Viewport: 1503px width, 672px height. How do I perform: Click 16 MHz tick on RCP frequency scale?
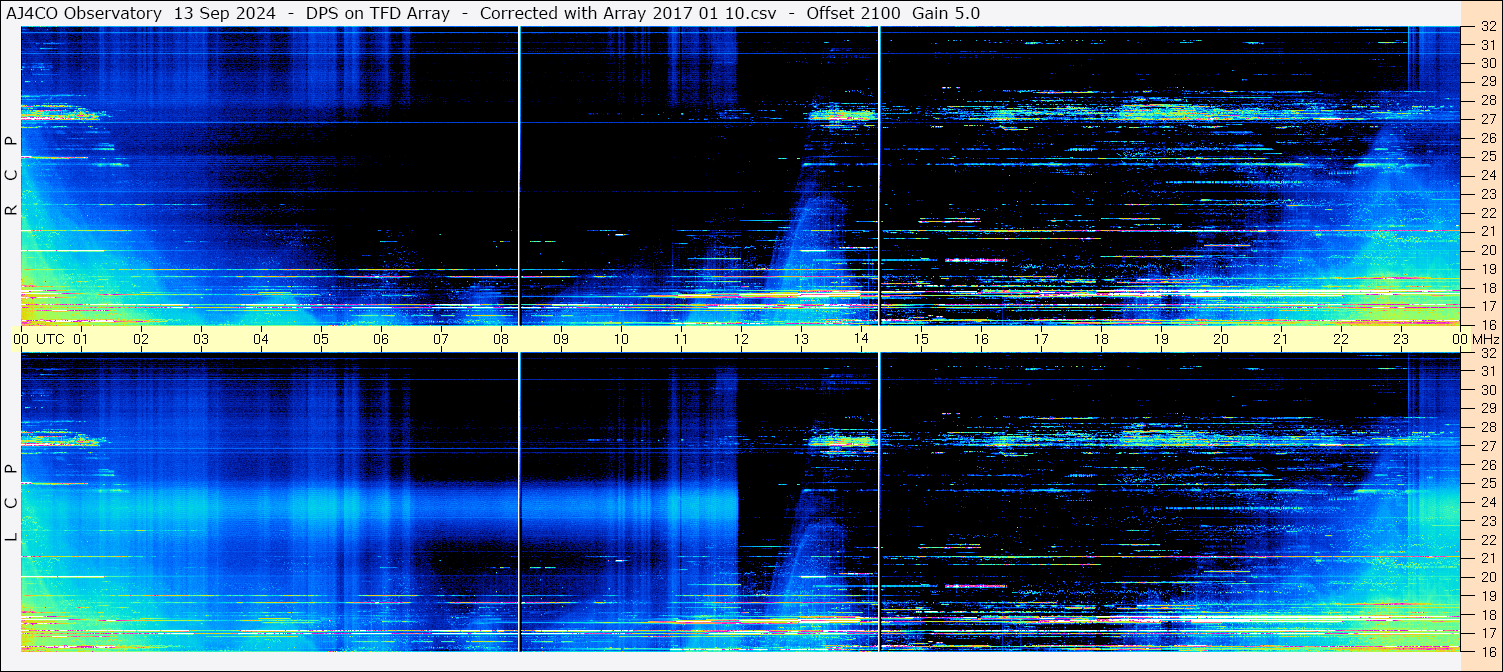(x=1488, y=325)
